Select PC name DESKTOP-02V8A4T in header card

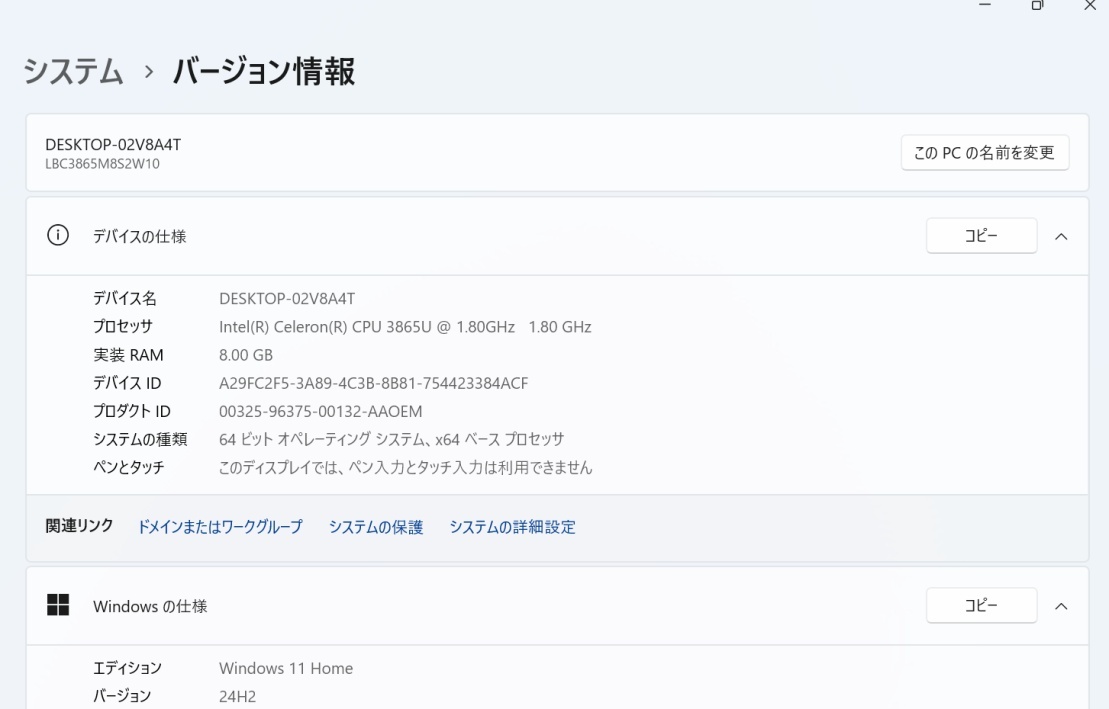pyautogui.click(x=113, y=145)
